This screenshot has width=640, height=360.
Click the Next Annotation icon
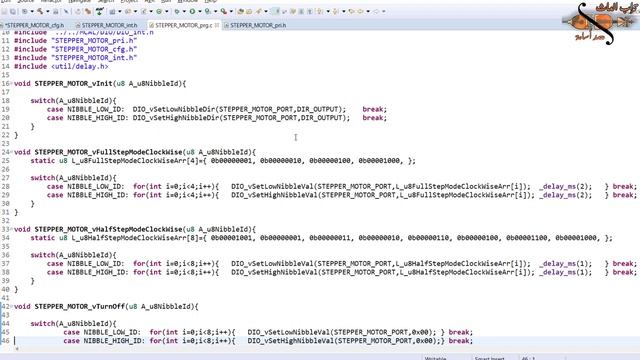point(320,11)
